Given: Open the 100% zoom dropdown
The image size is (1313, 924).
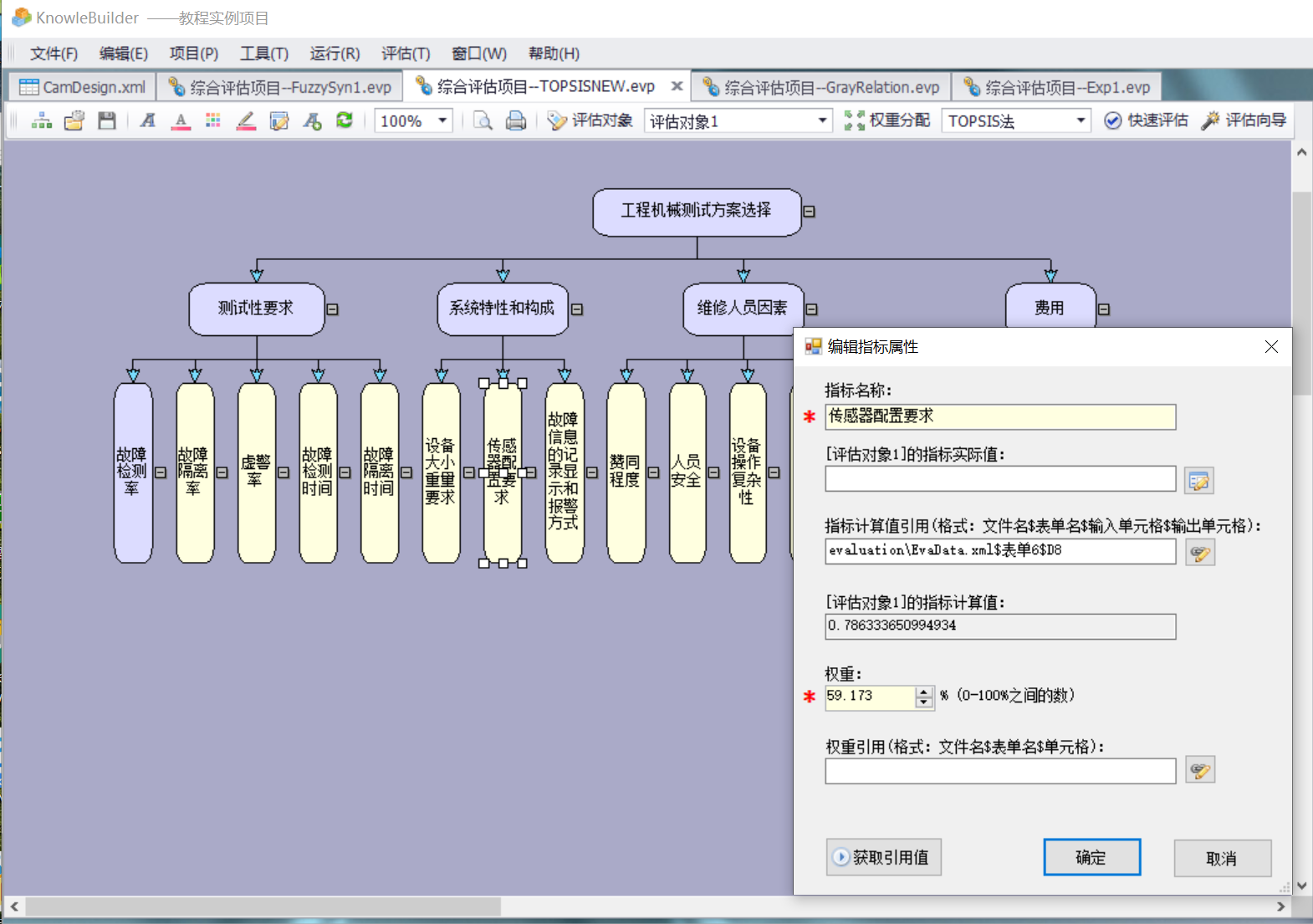Looking at the screenshot, I should point(442,121).
